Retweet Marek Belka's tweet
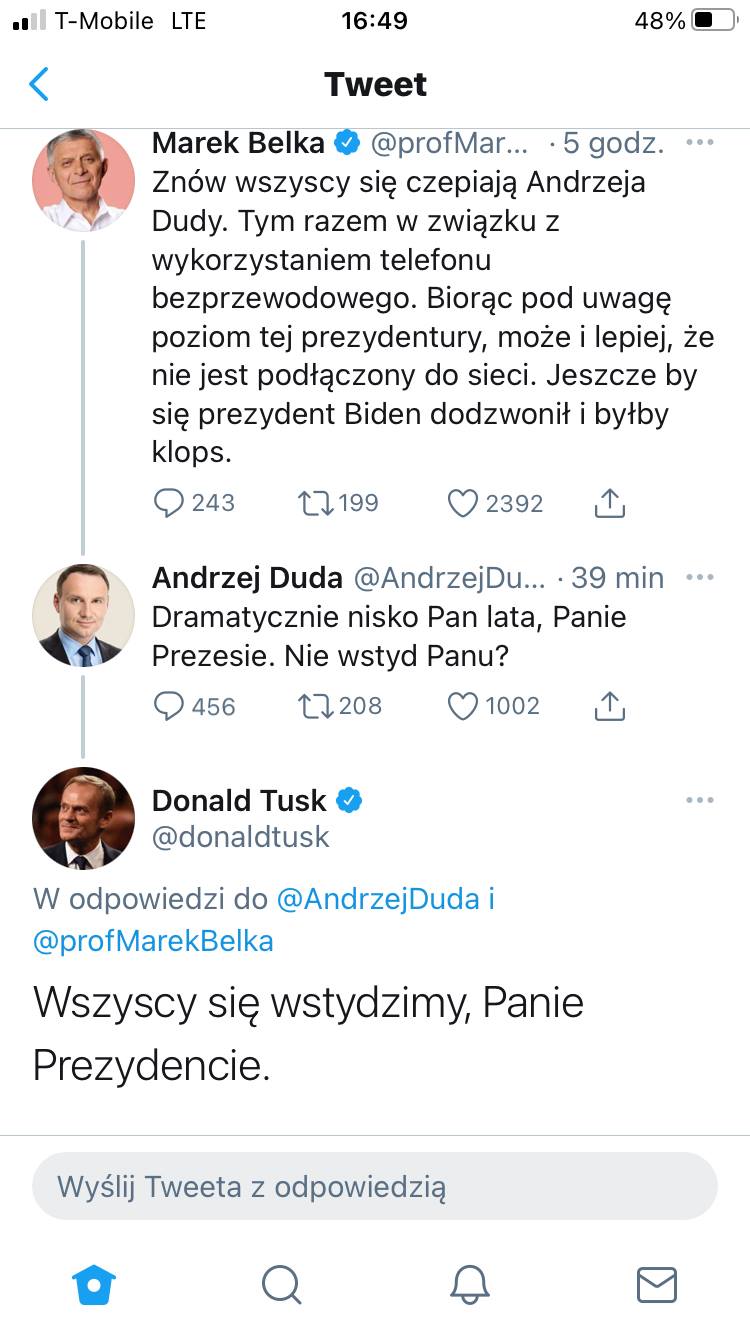 point(314,503)
